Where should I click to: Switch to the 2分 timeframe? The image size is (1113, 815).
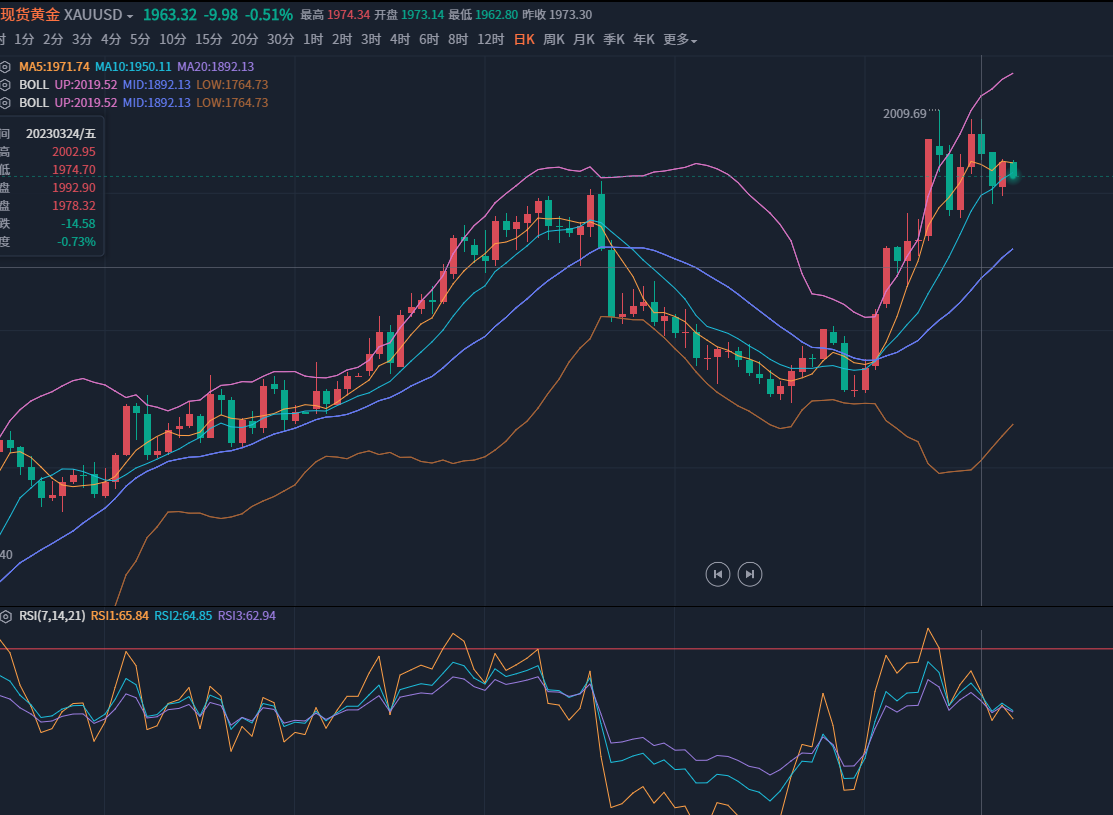[53, 40]
